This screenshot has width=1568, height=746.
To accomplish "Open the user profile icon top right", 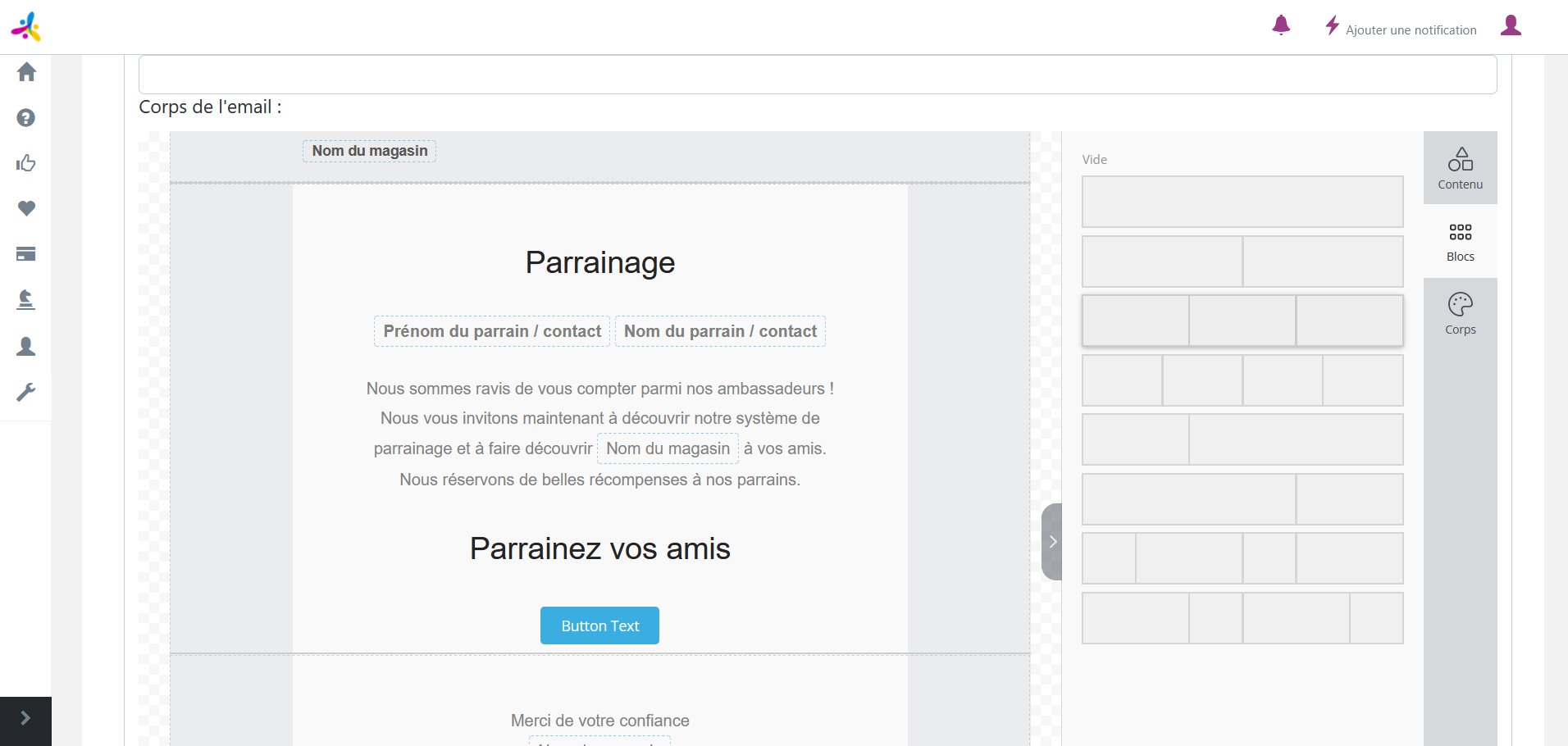I will point(1511,26).
